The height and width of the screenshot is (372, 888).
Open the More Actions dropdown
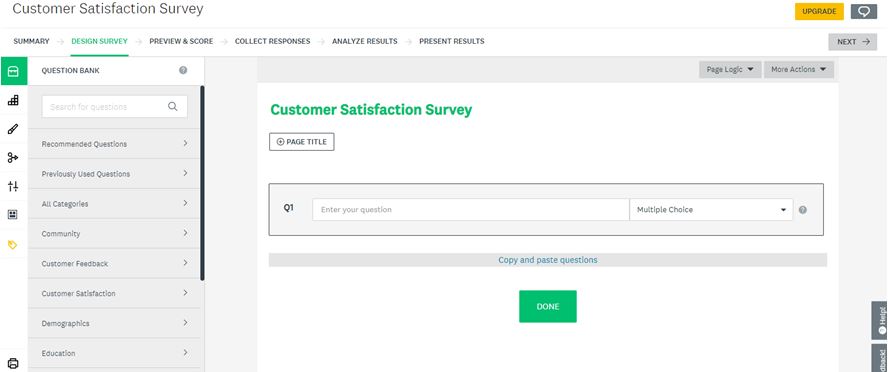coord(799,70)
